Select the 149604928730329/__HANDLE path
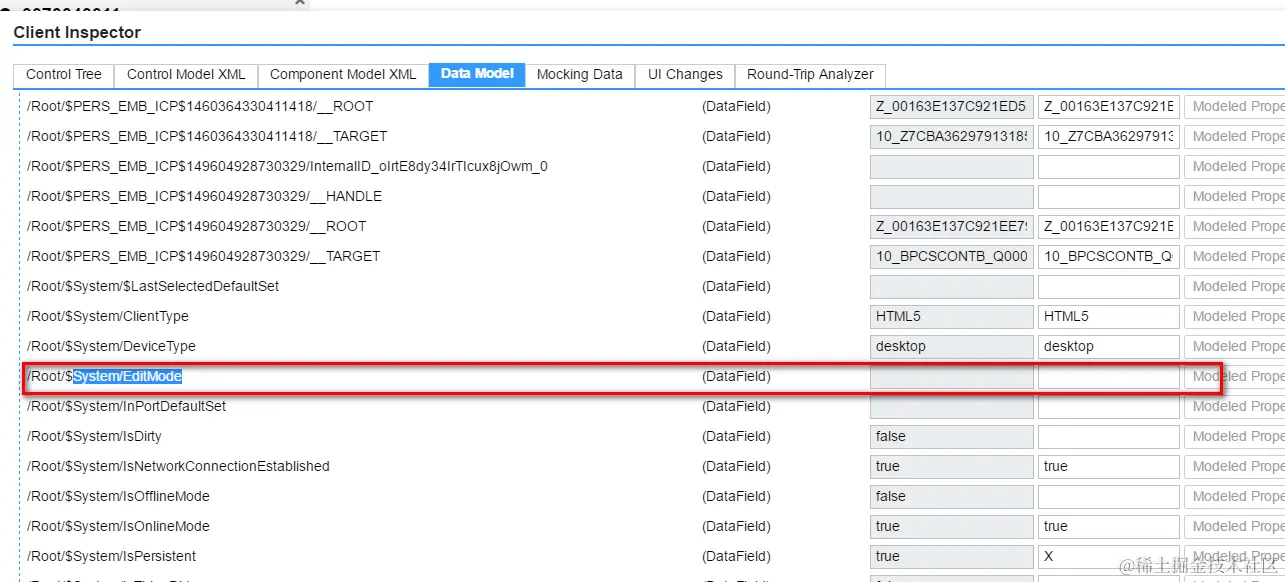The image size is (1285, 582). (x=204, y=196)
